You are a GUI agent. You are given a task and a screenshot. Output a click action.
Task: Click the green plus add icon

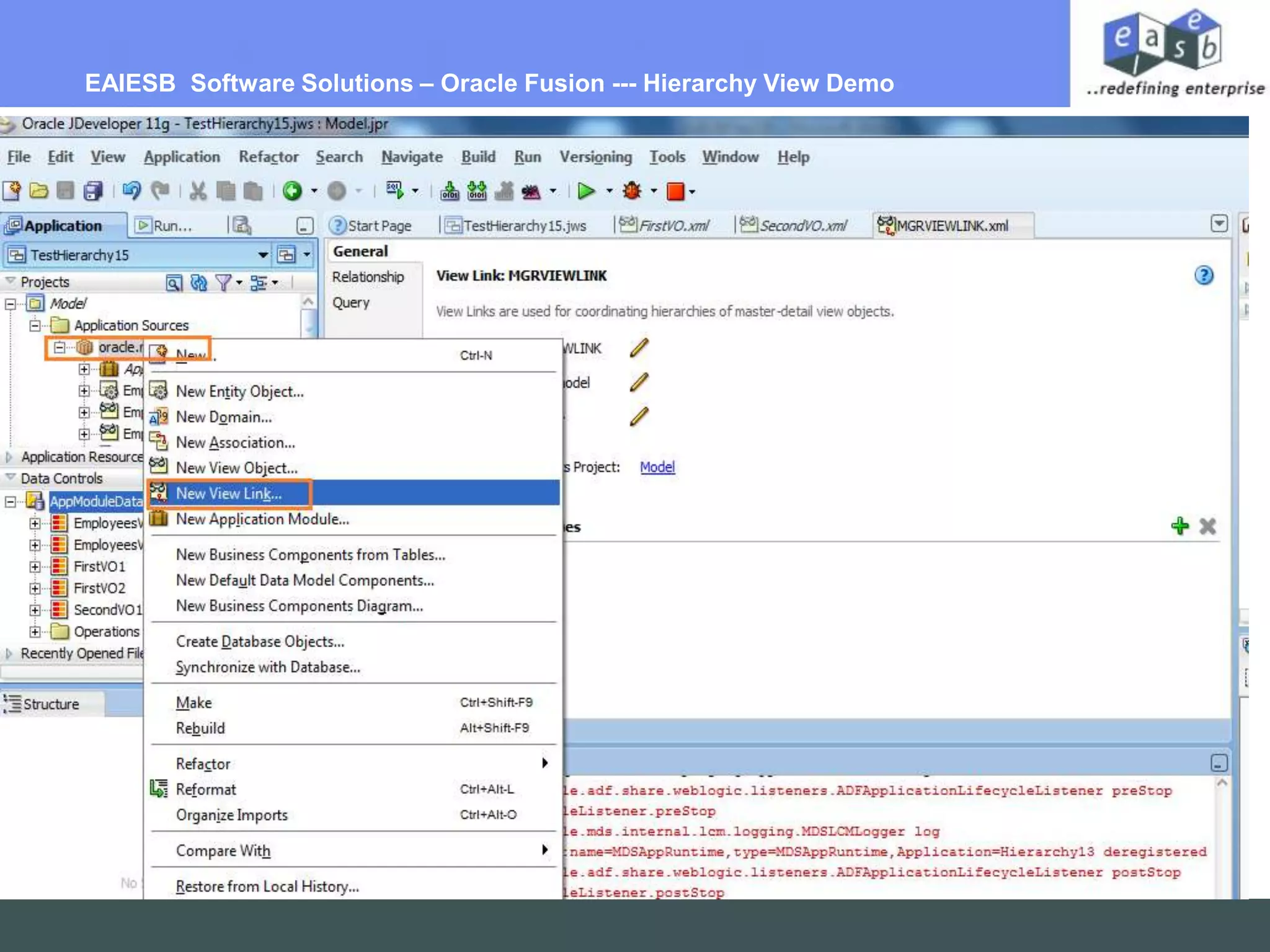pyautogui.click(x=1180, y=526)
